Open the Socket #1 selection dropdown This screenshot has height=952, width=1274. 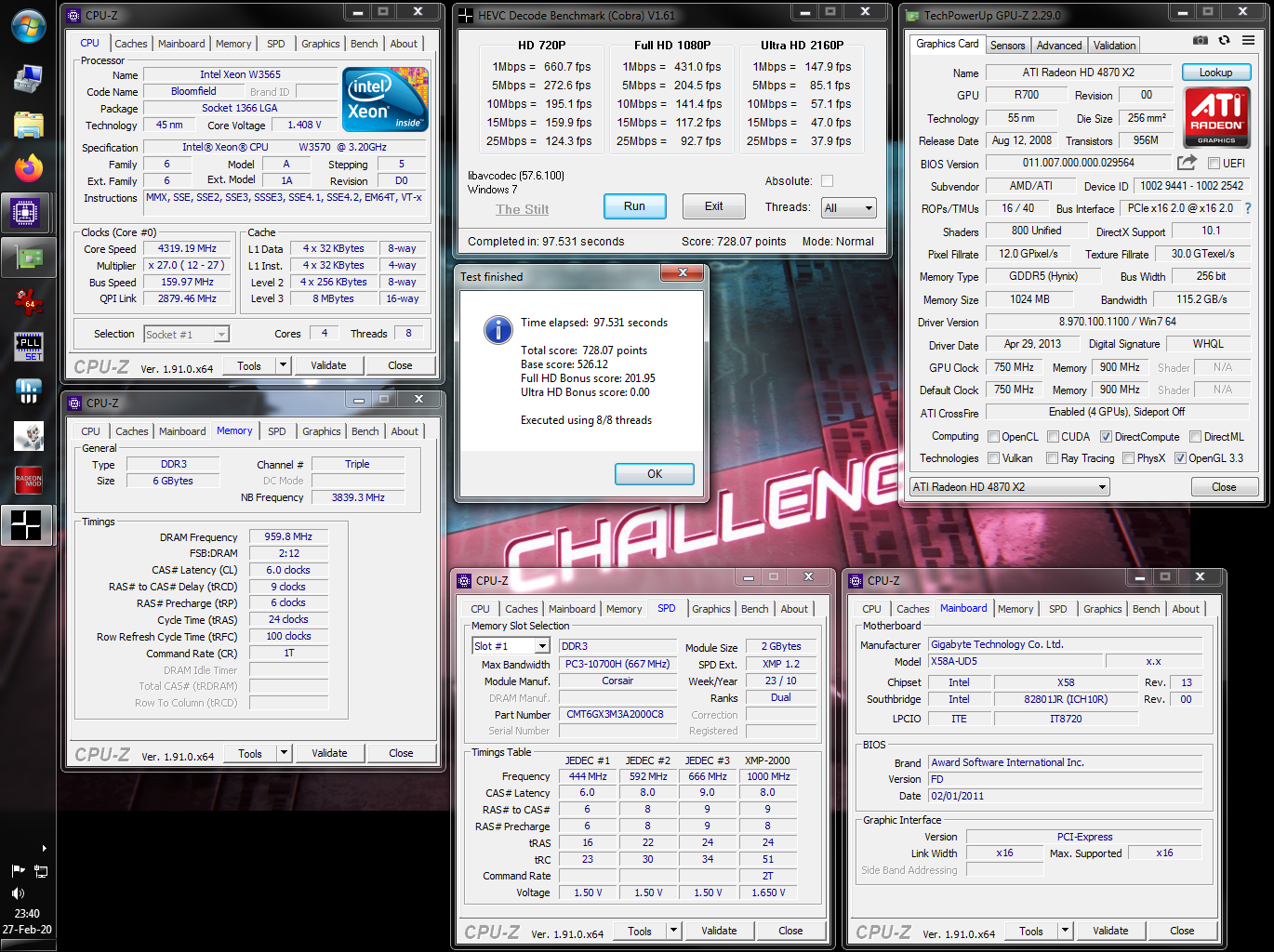(x=186, y=335)
